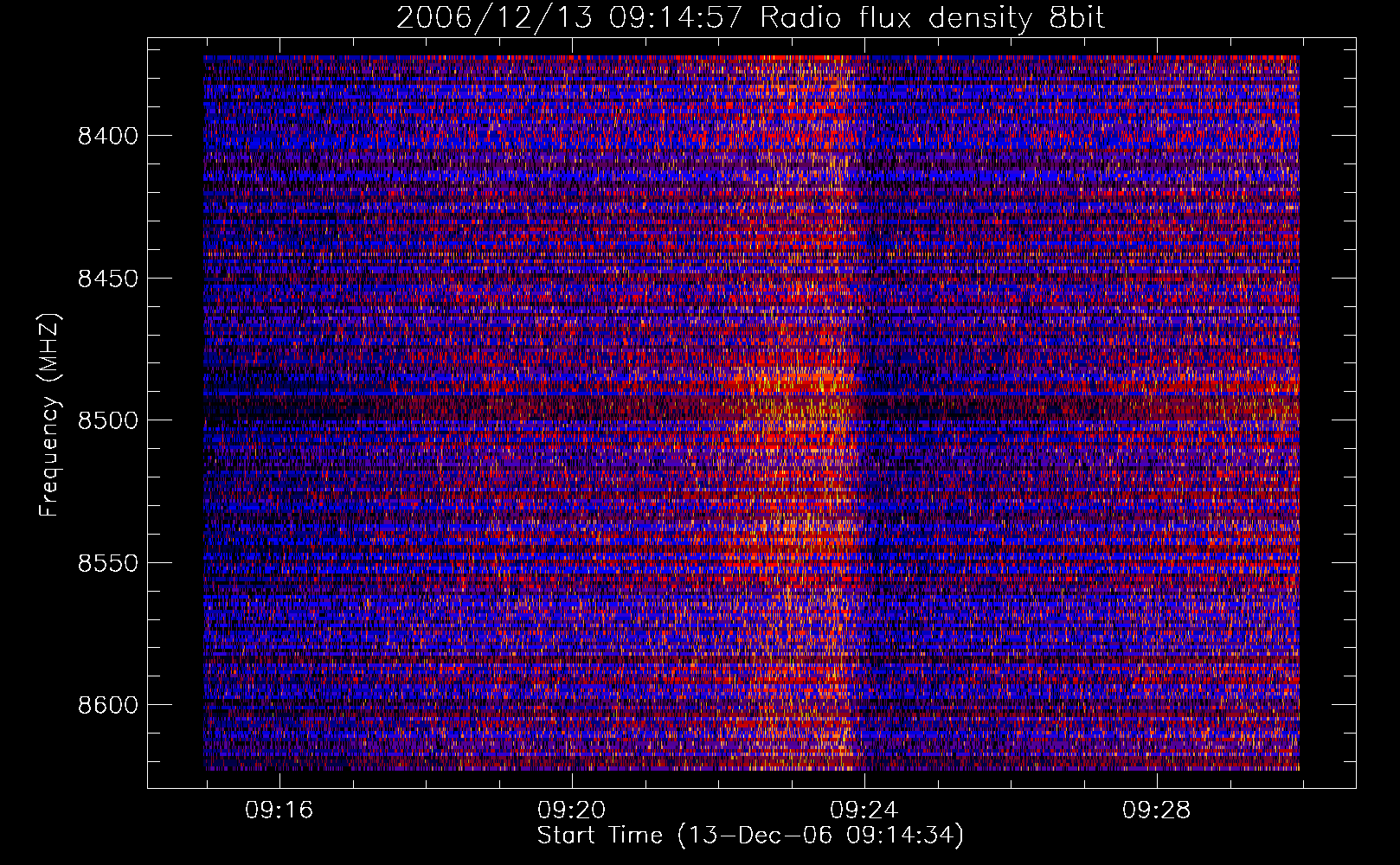1400x865 pixels.
Task: Select the 8400 frequency tick label
Action: (108, 136)
